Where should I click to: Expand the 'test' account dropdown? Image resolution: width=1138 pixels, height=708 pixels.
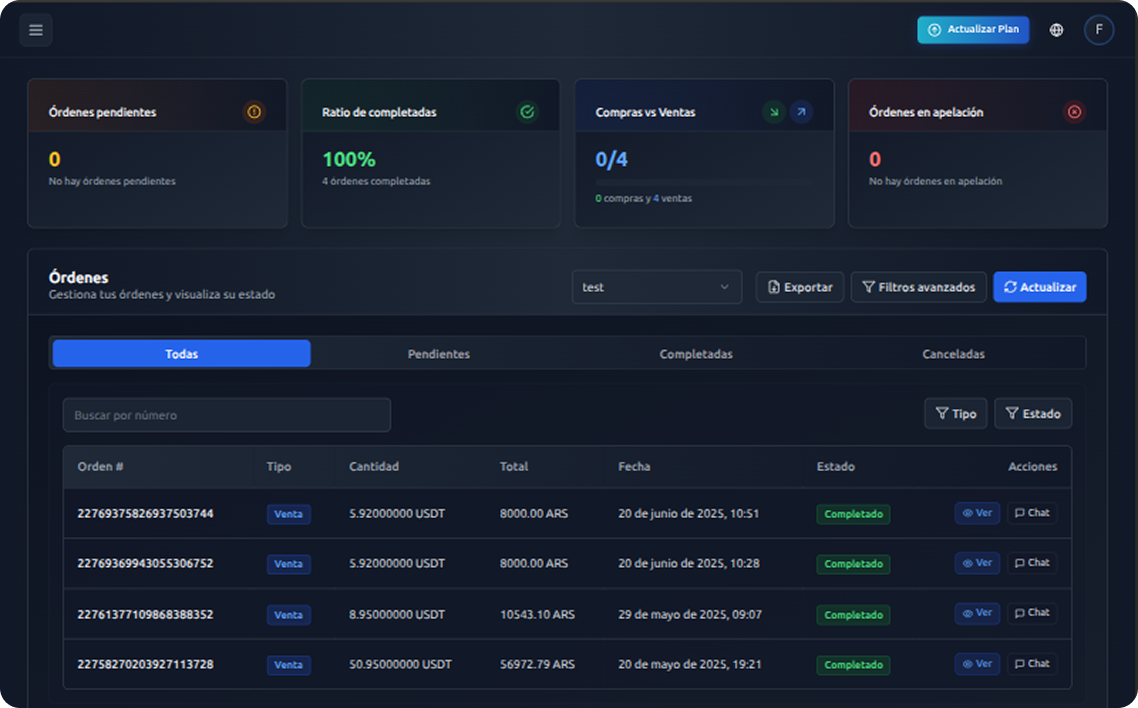pos(656,287)
